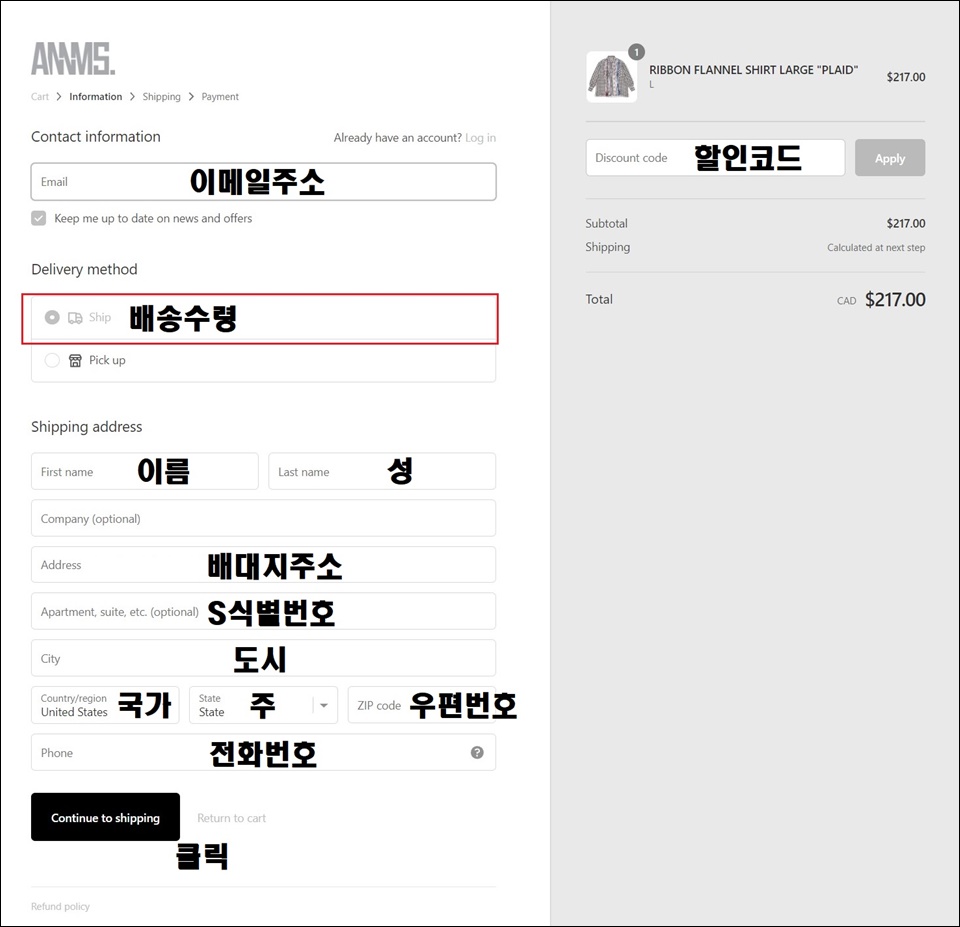This screenshot has width=960, height=927.
Task: Click the Apartment, suite field
Action: tap(263, 611)
